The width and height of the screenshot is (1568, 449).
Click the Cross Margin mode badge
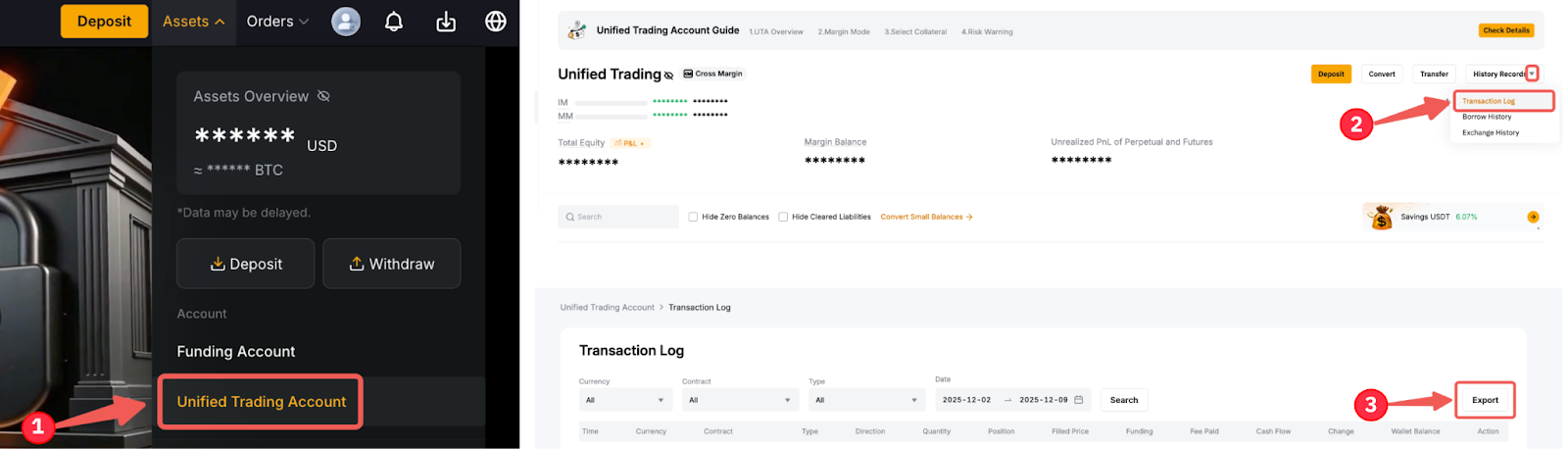coord(712,74)
